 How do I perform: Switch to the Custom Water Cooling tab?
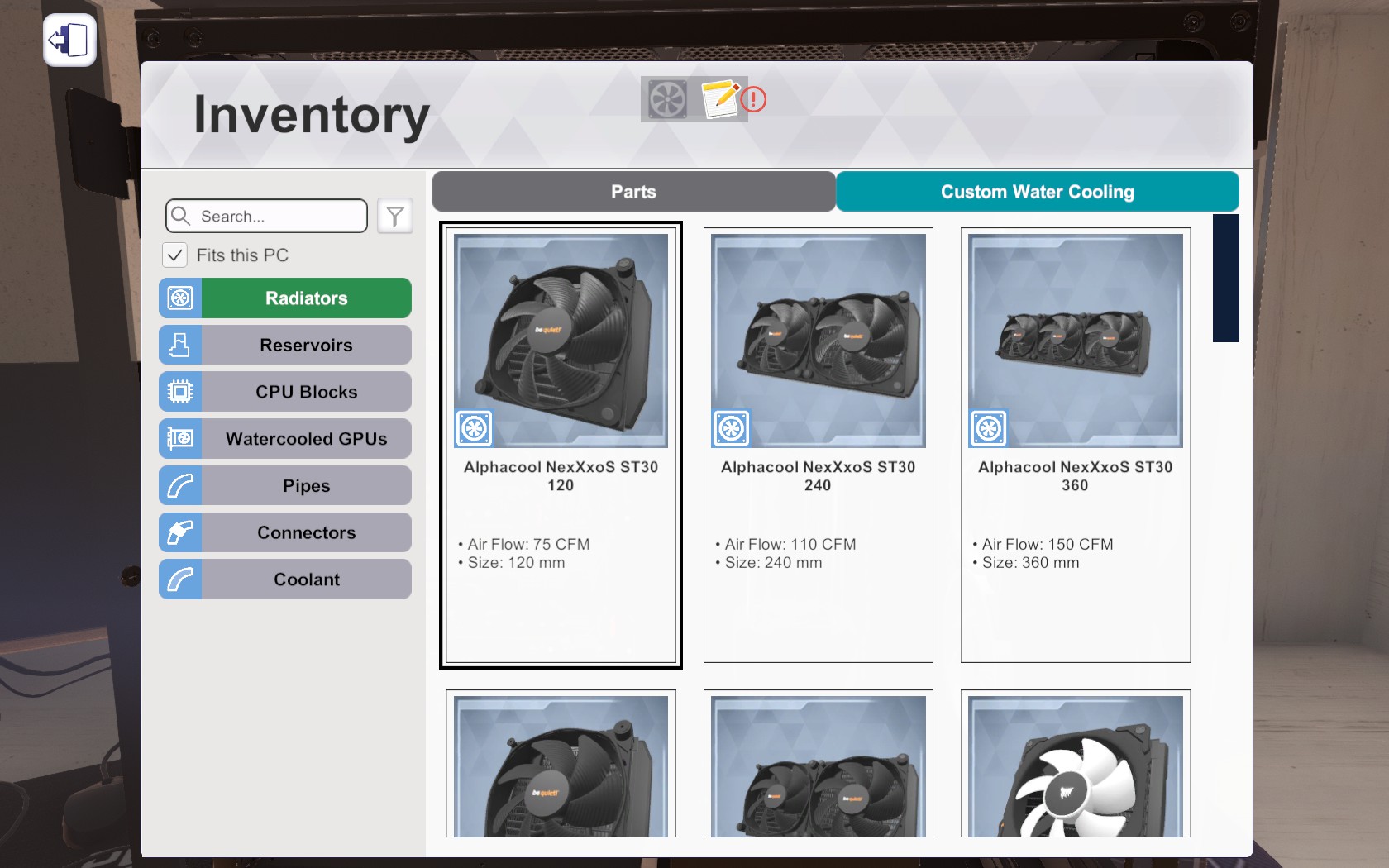tap(1037, 192)
